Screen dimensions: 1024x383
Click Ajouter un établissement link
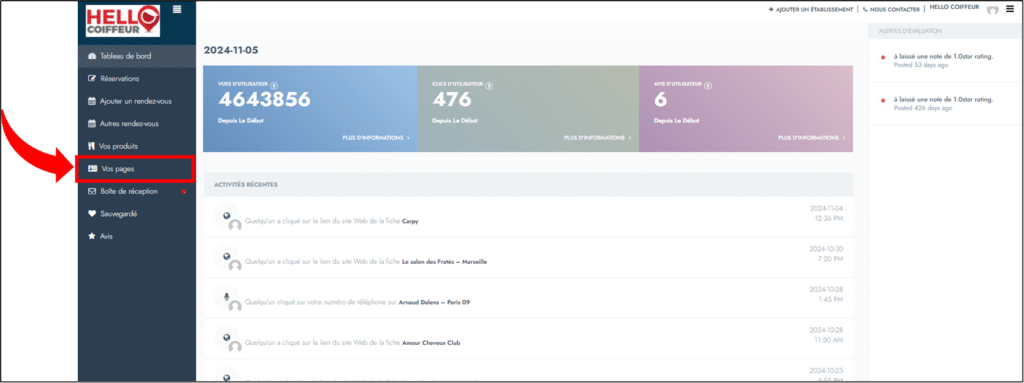pos(810,10)
